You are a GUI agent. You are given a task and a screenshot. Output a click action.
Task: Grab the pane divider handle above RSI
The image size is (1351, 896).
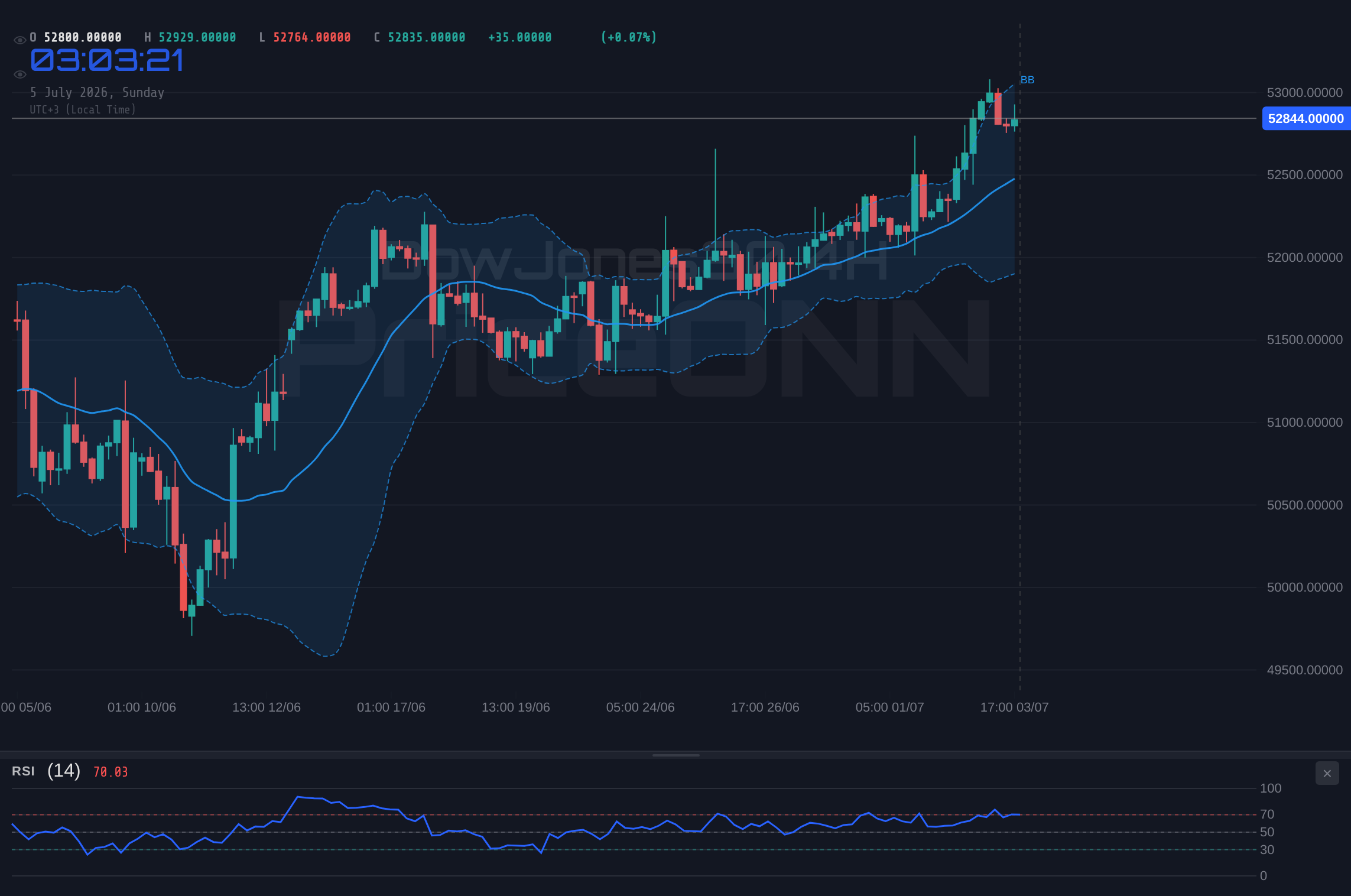tap(675, 755)
